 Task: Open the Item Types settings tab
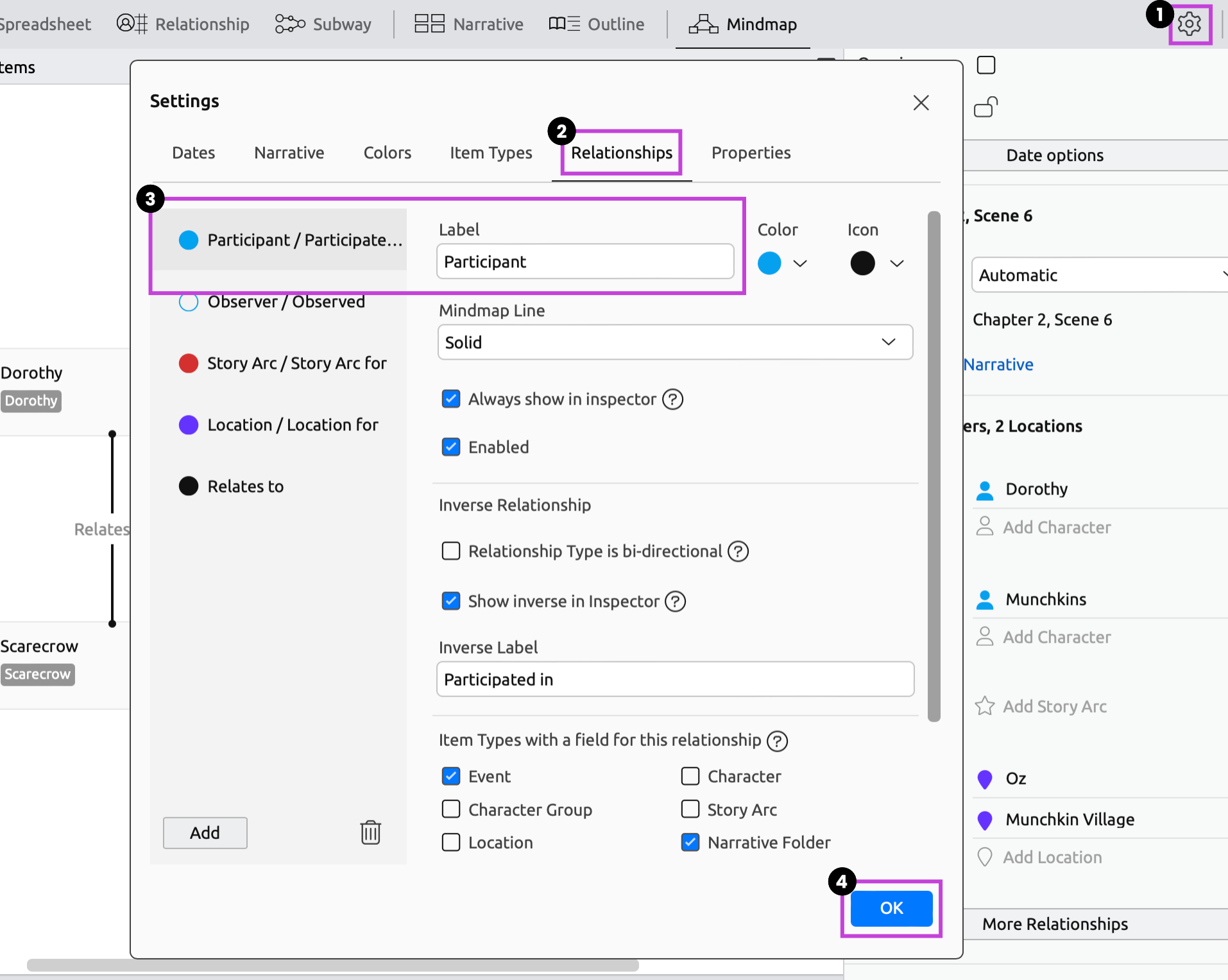[x=491, y=153]
